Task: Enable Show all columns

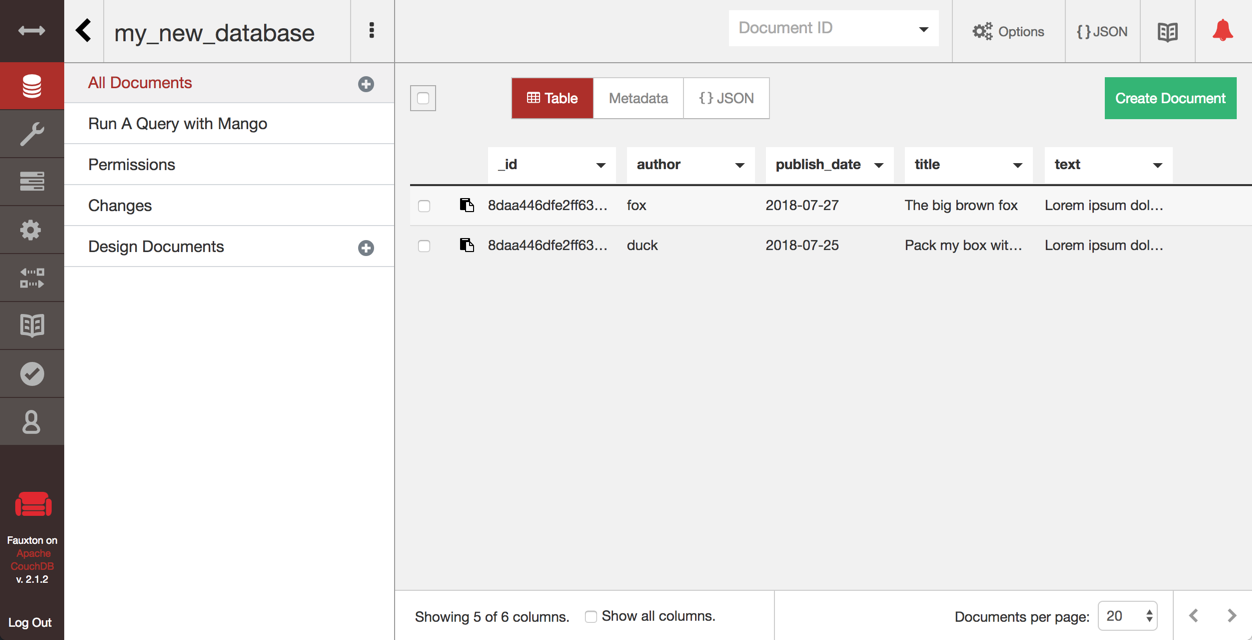Action: click(x=591, y=617)
